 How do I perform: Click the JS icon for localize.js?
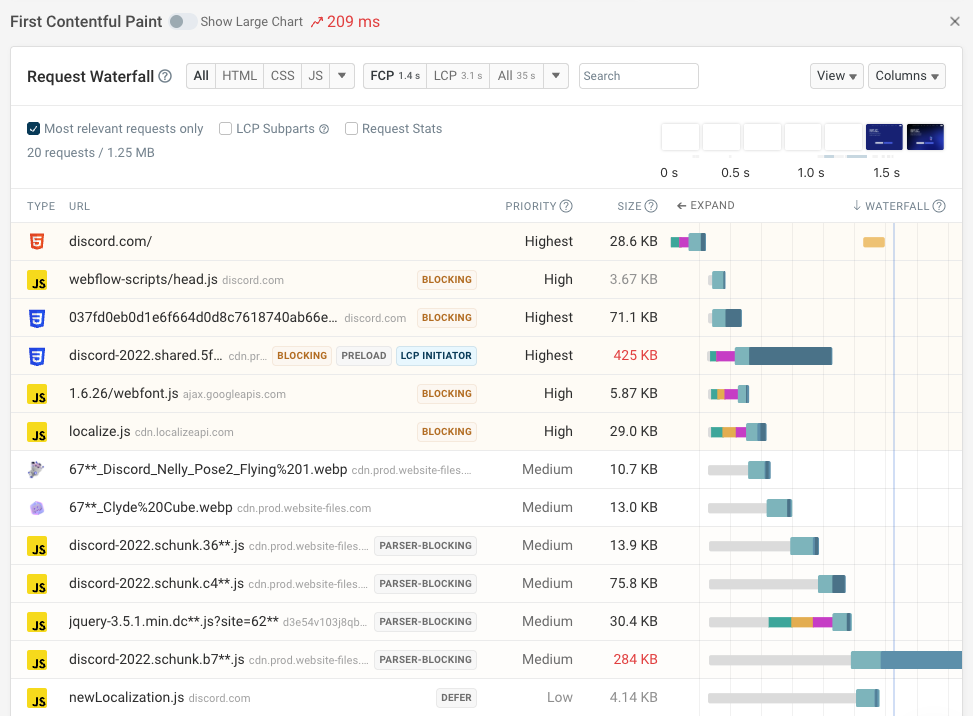tap(37, 432)
